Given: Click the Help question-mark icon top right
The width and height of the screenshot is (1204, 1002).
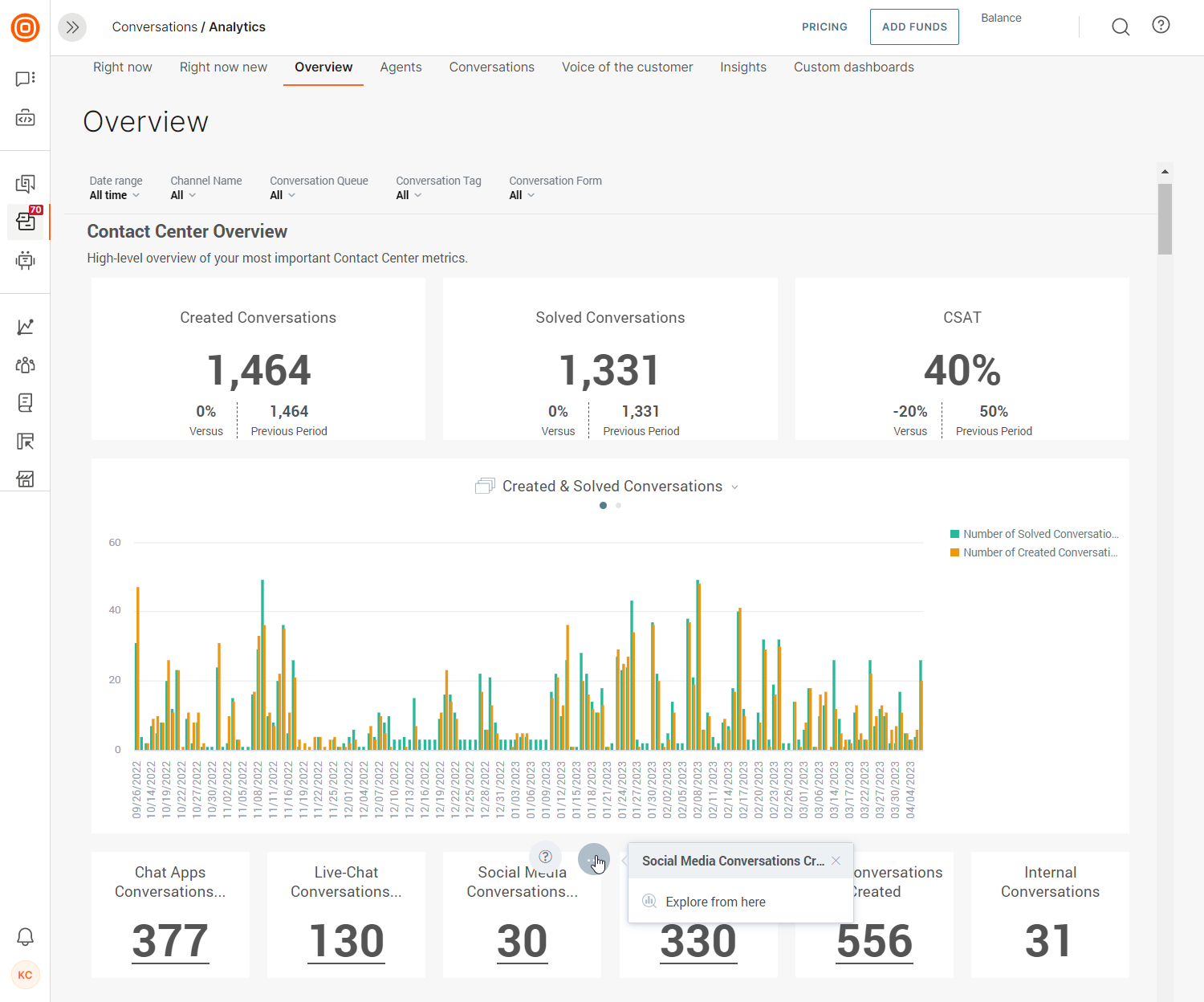Looking at the screenshot, I should point(1161,25).
